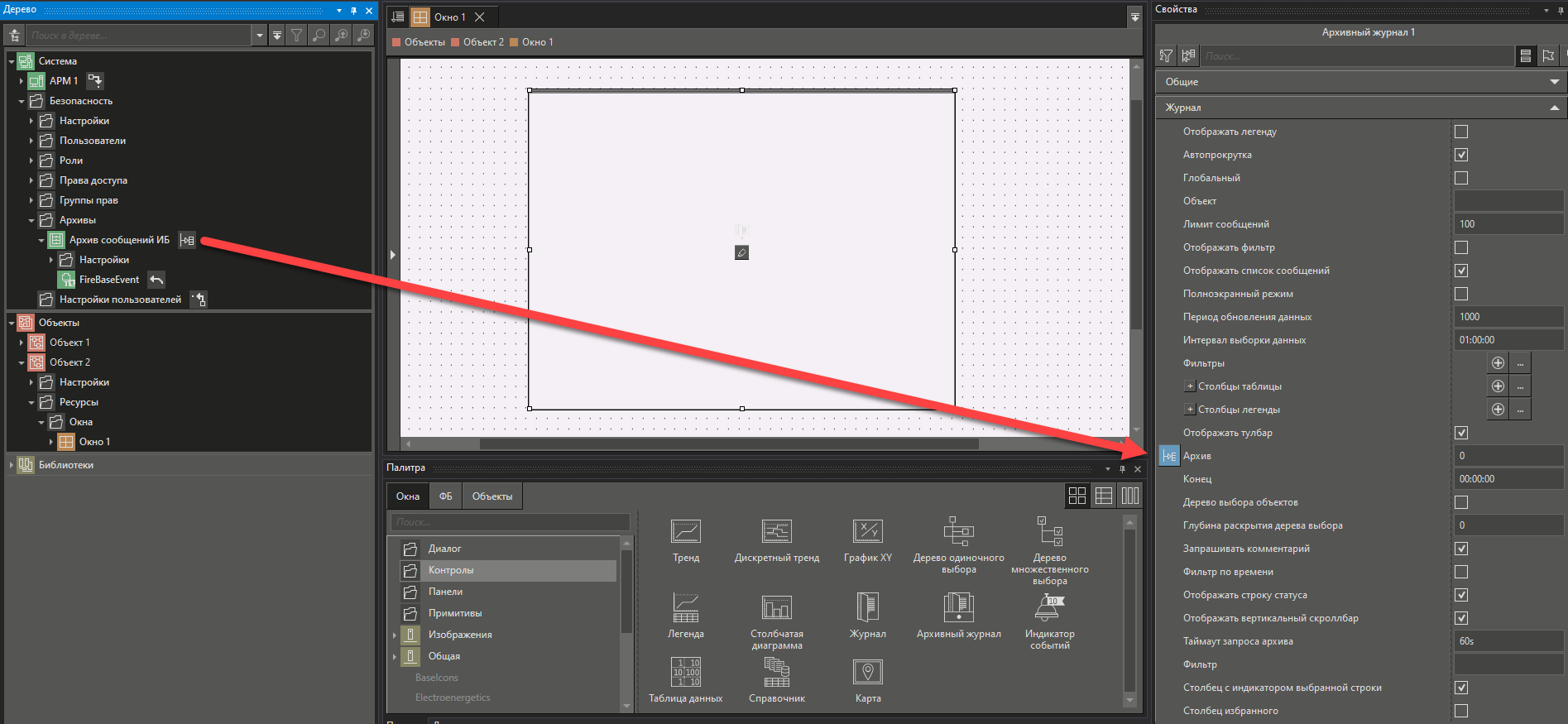Toggle the Полноэкранный режим checkbox
The height and width of the screenshot is (724, 1568).
(1461, 294)
